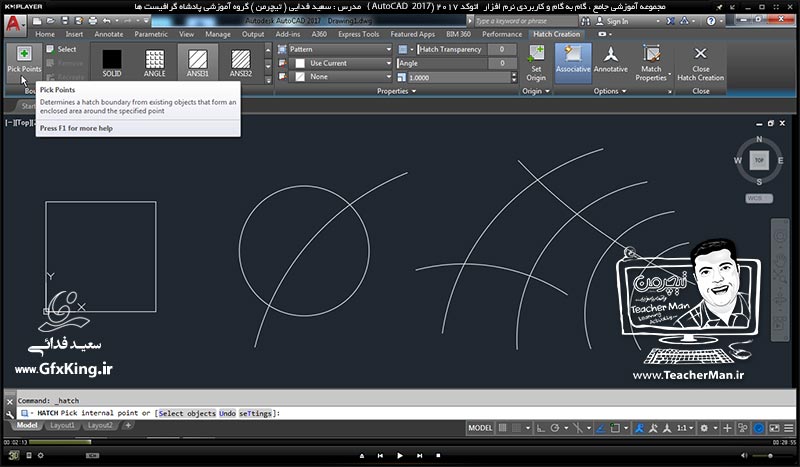Click the hatch Angle value field

click(x=502, y=63)
